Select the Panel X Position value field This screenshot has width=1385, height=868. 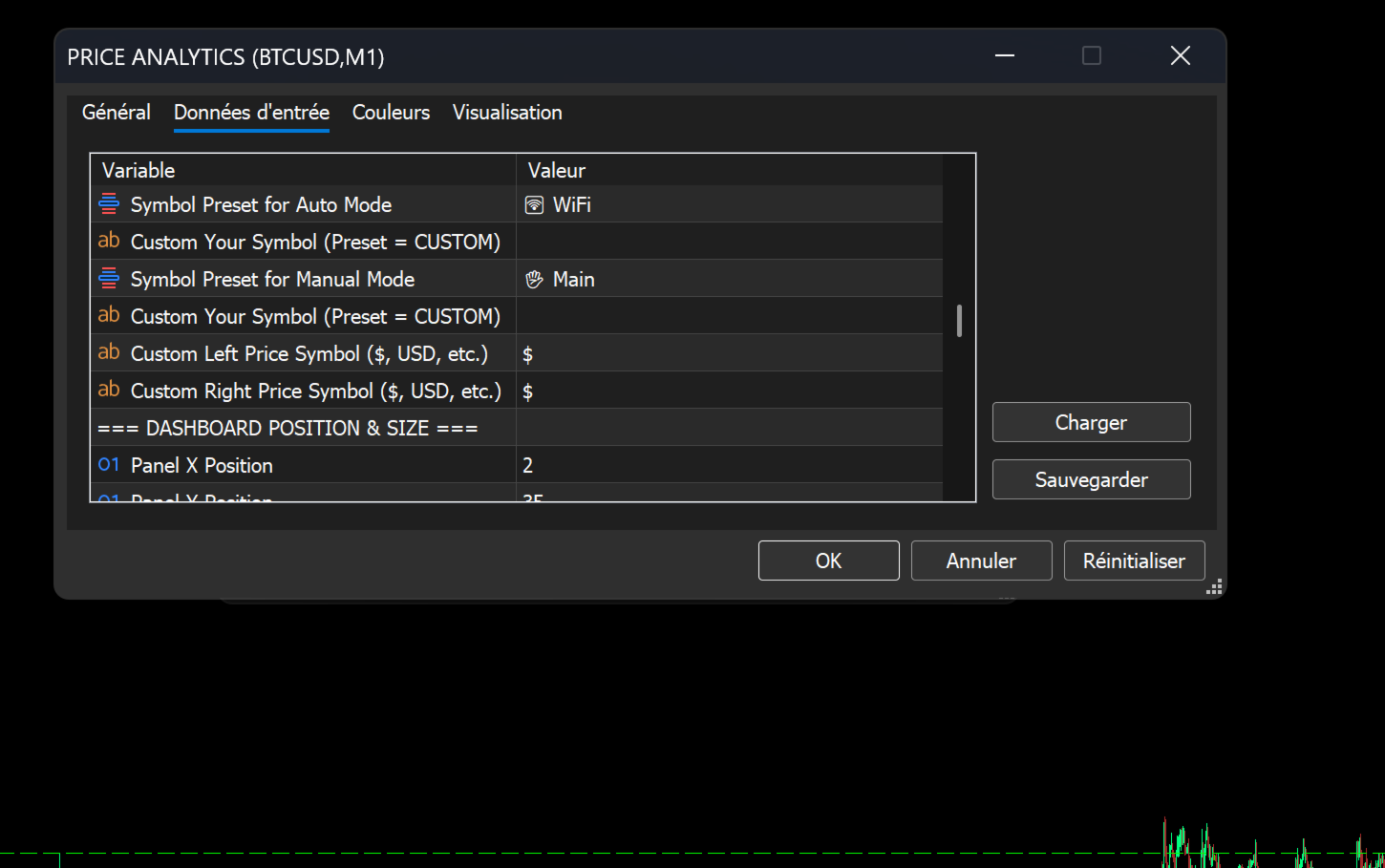[x=729, y=465]
